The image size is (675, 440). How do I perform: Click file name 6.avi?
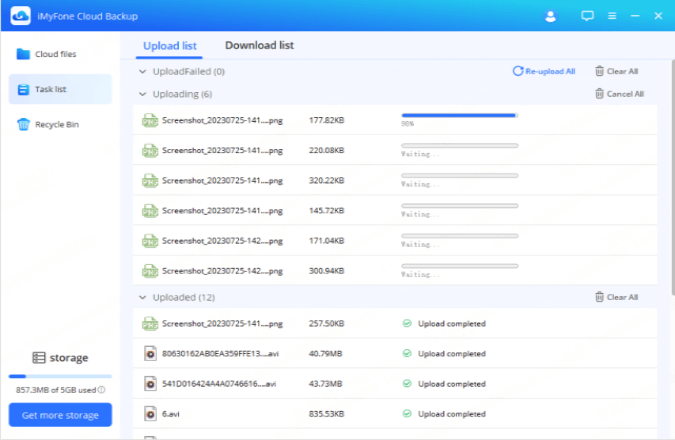(170, 414)
